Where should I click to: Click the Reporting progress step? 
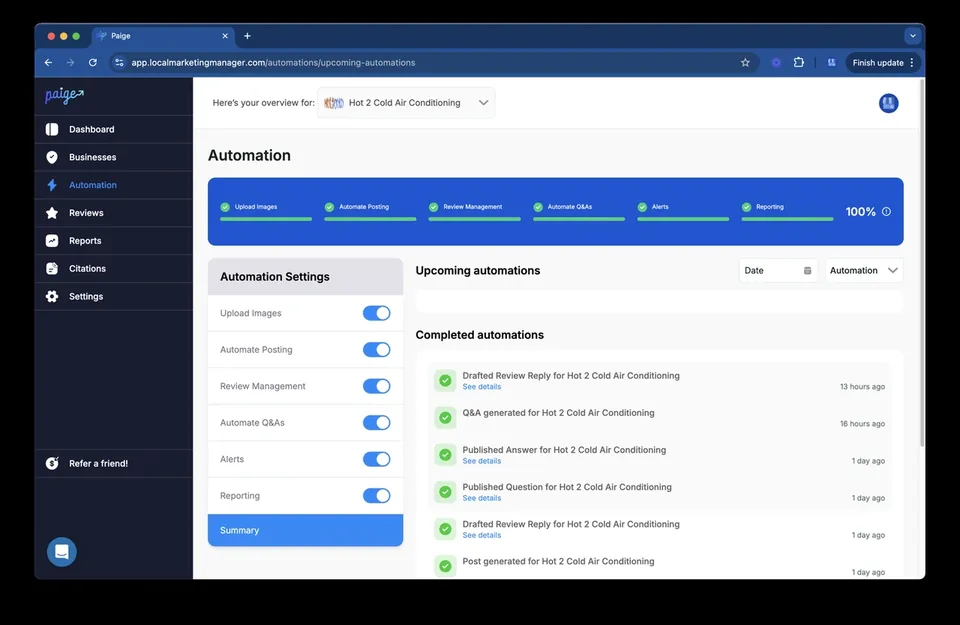[x=787, y=211]
